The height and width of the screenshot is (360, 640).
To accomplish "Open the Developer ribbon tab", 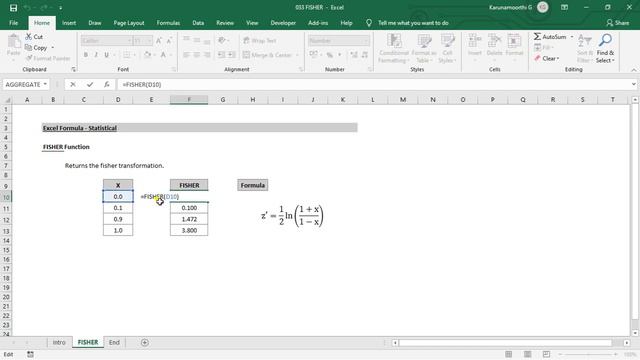I will (x=283, y=23).
